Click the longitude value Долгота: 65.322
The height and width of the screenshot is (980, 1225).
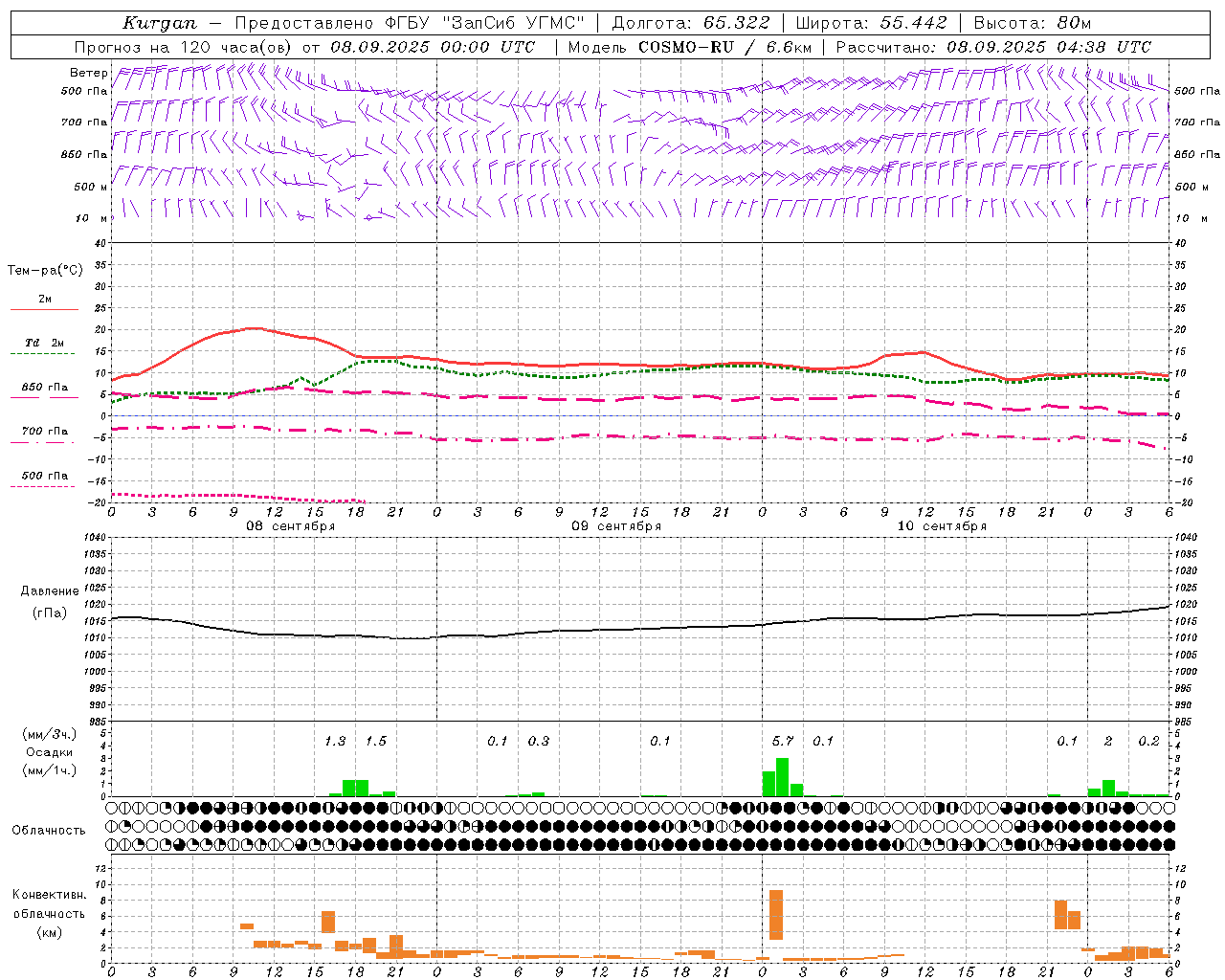click(x=691, y=23)
